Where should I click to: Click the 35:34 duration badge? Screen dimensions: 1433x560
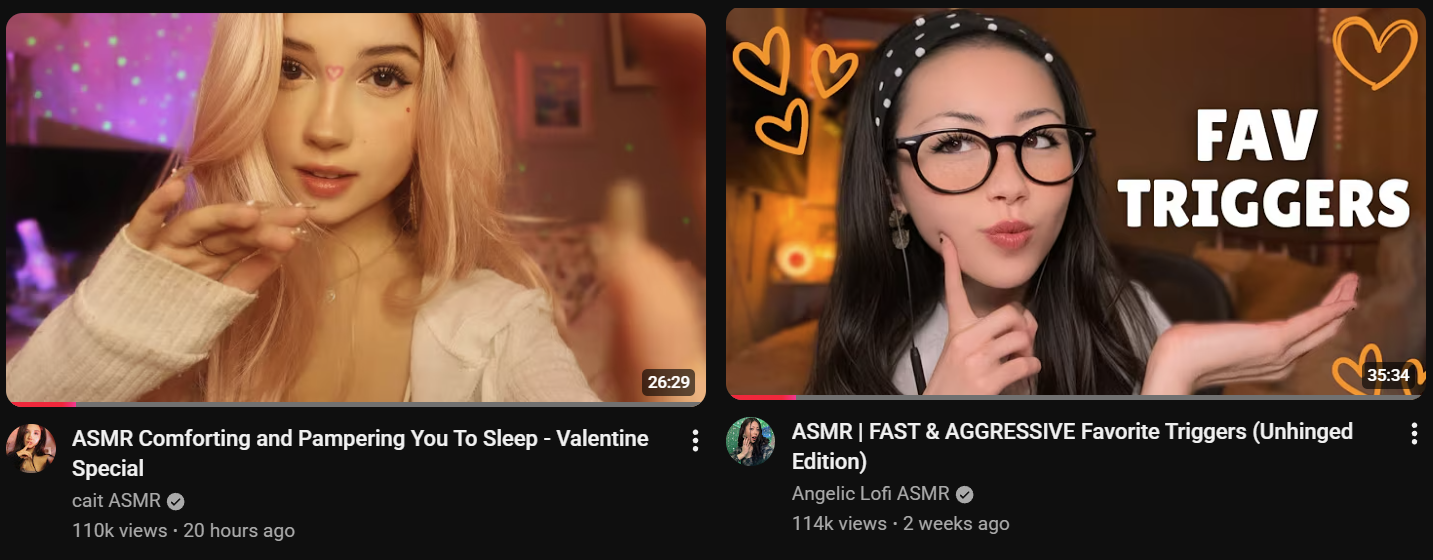point(1388,376)
